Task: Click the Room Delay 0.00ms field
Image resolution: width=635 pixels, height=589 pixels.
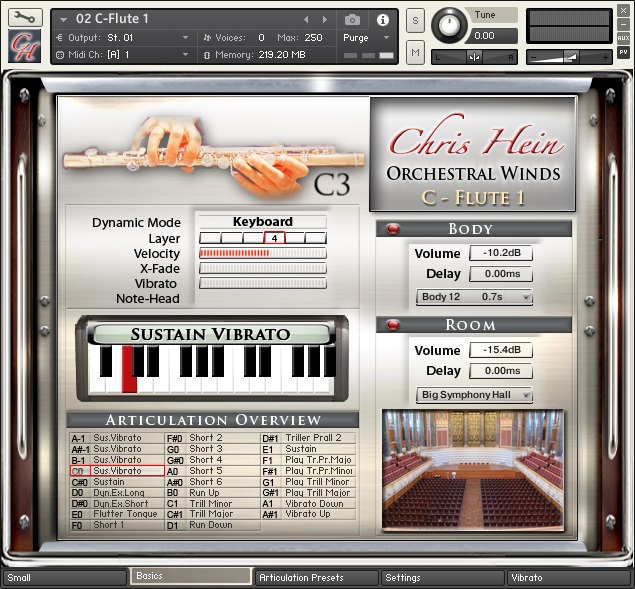Action: [501, 371]
